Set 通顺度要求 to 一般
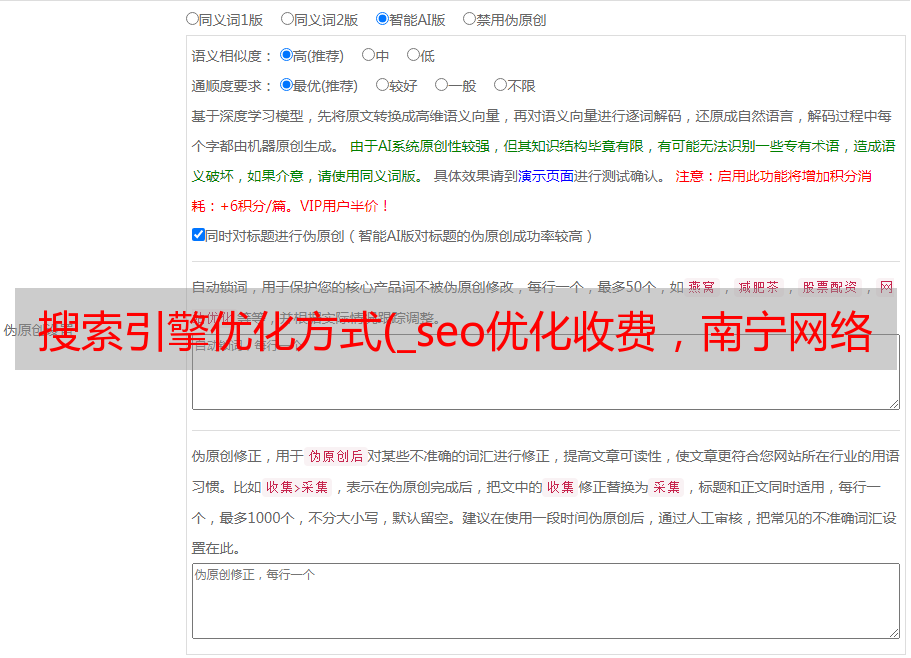 442,85
